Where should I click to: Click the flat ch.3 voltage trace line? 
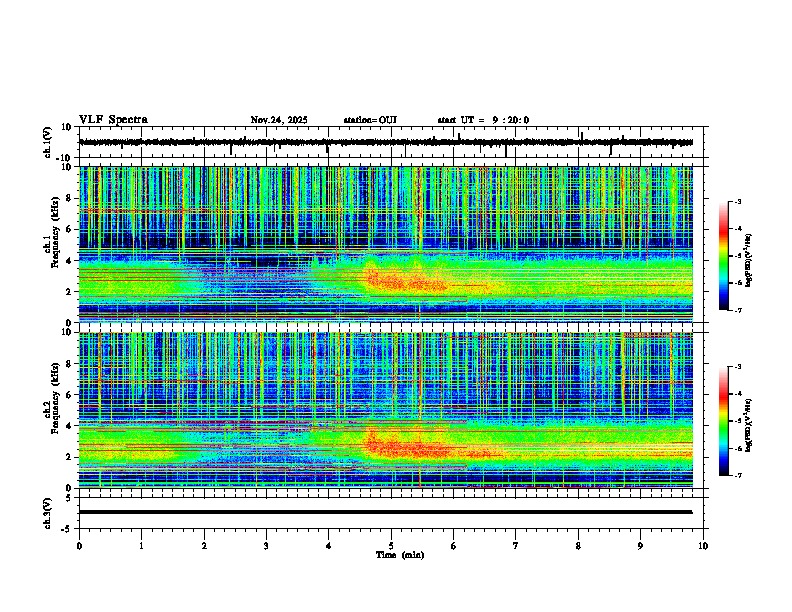tap(385, 512)
